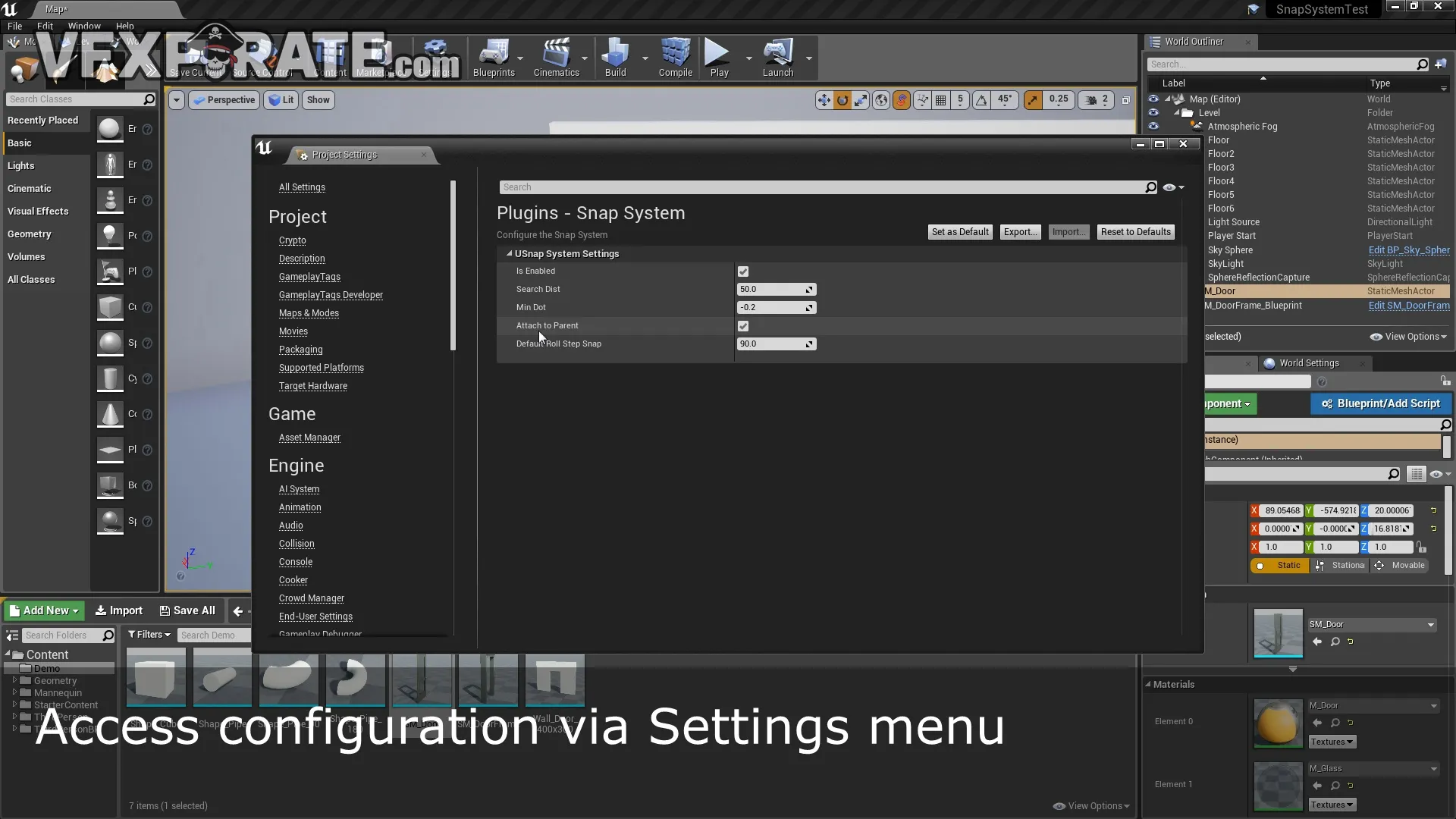Viewport: 1456px width, 819px height.
Task: Click the M_Door material thumbnail
Action: [1278, 723]
